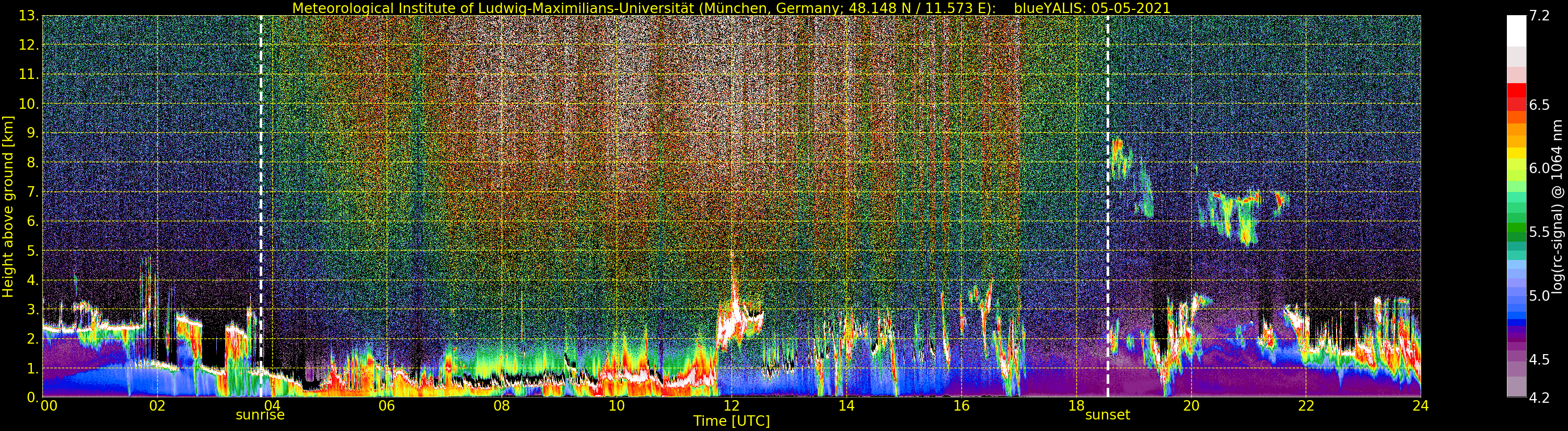Viewport: 1568px width, 431px height.
Task: Click the sunset label below the time axis
Action: 1107,415
